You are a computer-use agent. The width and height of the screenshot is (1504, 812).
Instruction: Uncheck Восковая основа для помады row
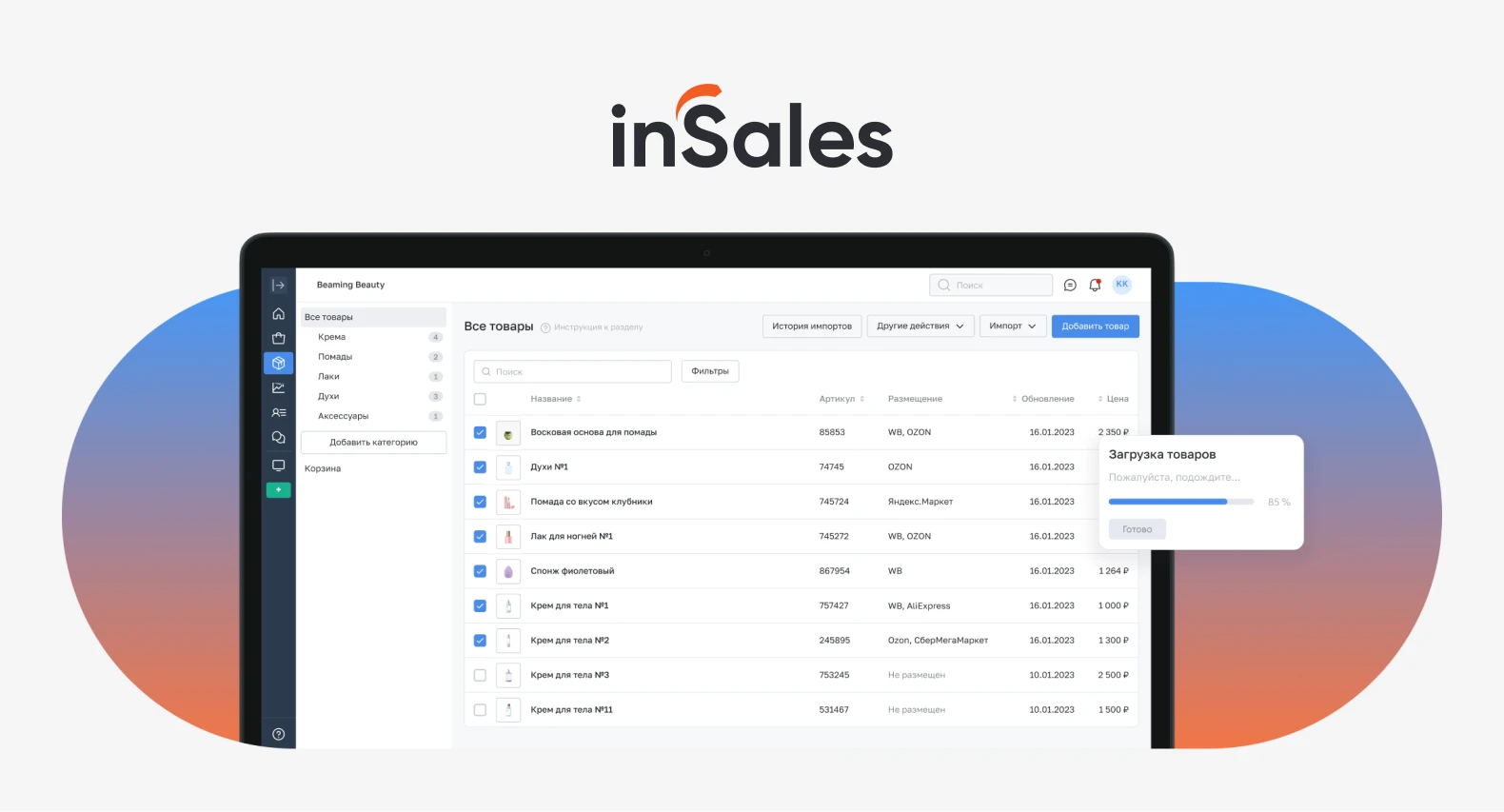480,432
